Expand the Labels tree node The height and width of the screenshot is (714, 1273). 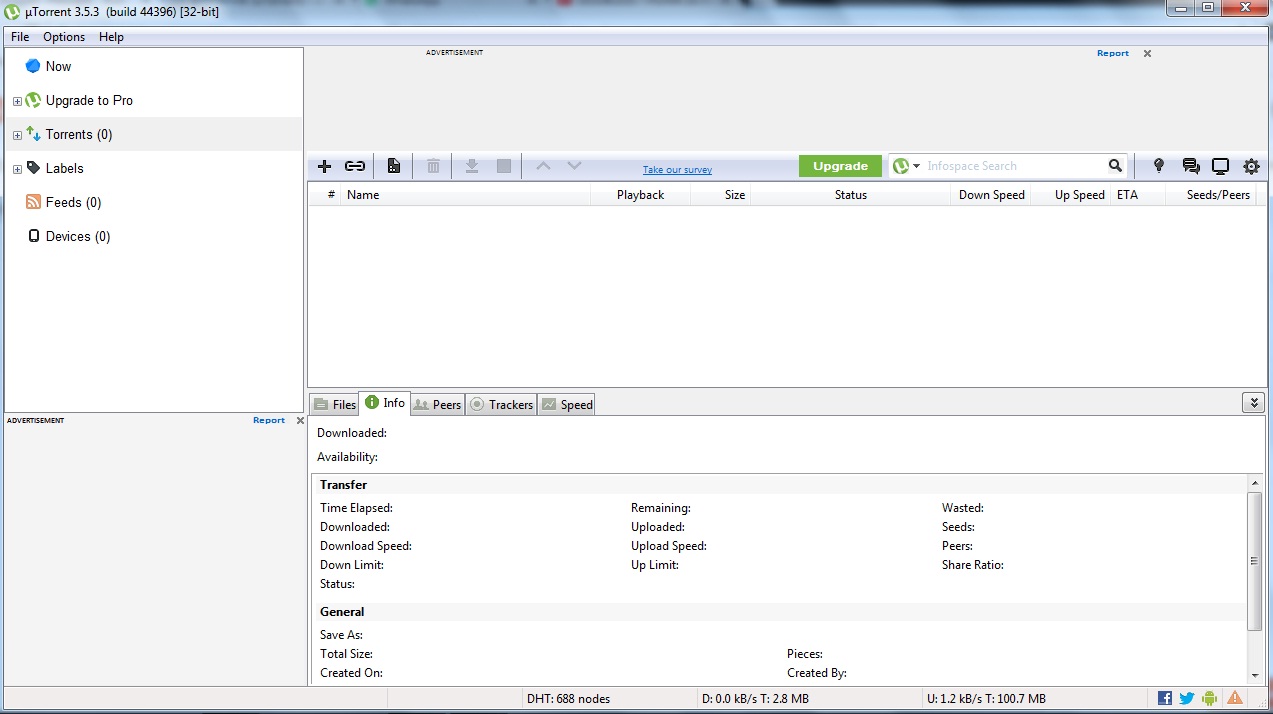(x=17, y=169)
